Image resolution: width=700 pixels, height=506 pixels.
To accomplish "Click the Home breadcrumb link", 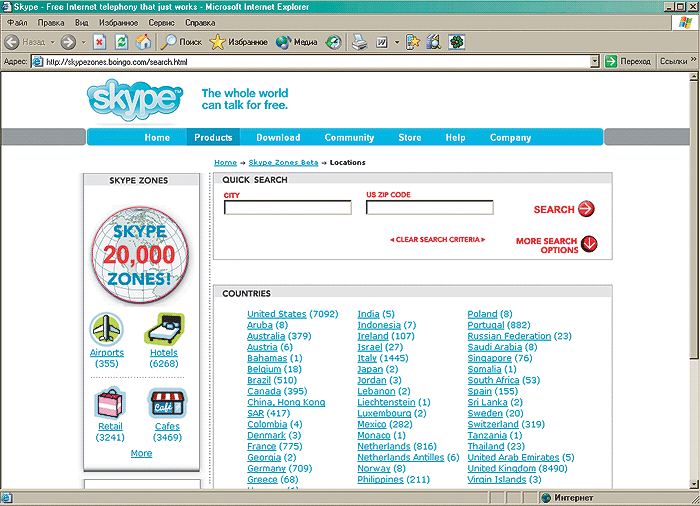I will [x=225, y=163].
